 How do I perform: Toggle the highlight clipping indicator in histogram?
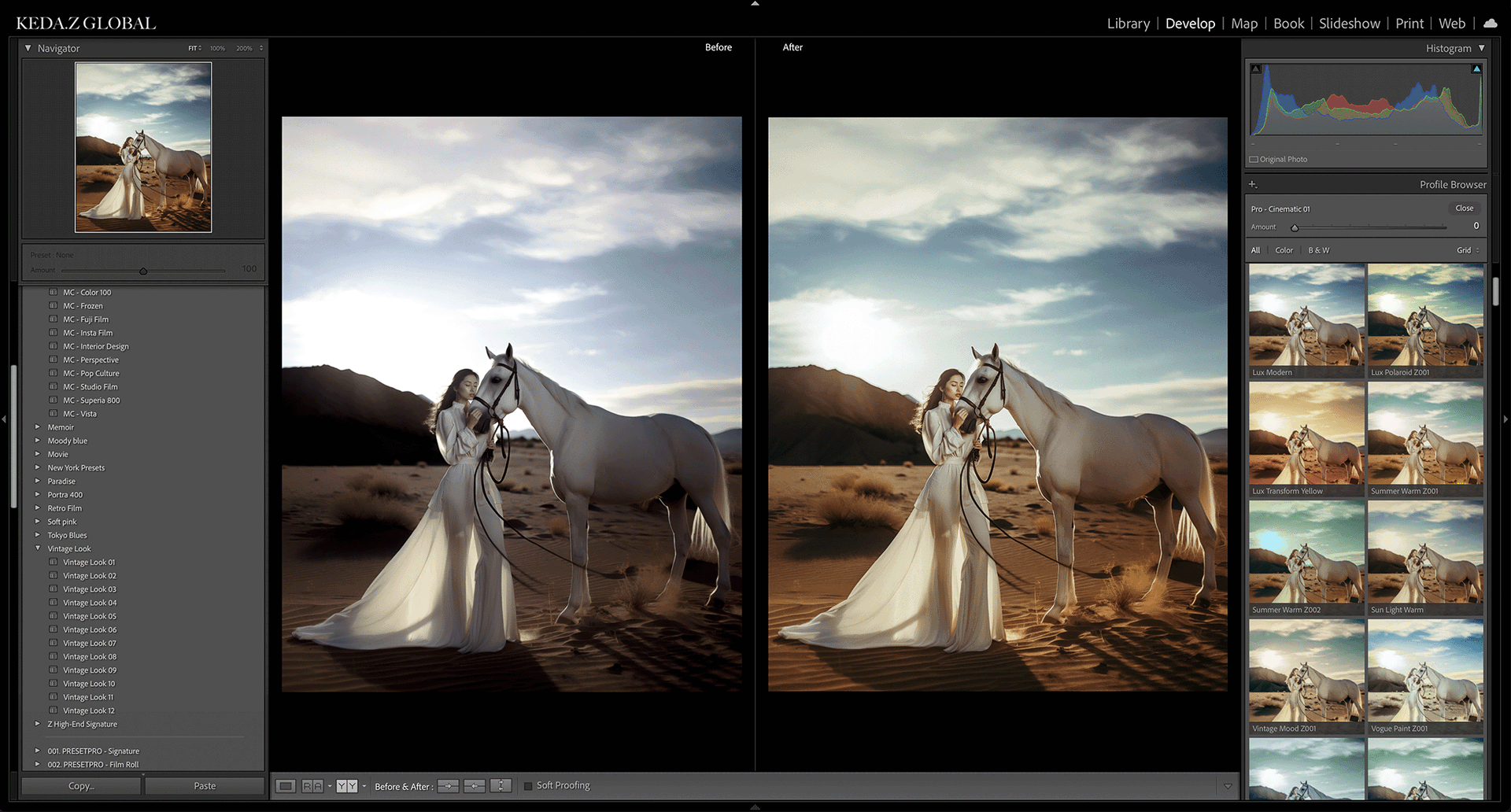[x=1476, y=69]
